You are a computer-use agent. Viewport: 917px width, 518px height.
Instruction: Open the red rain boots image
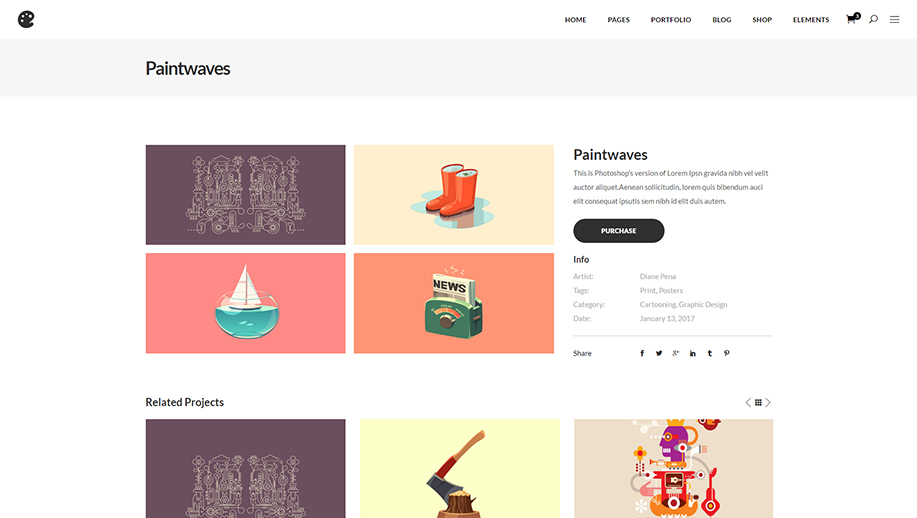pyautogui.click(x=454, y=195)
